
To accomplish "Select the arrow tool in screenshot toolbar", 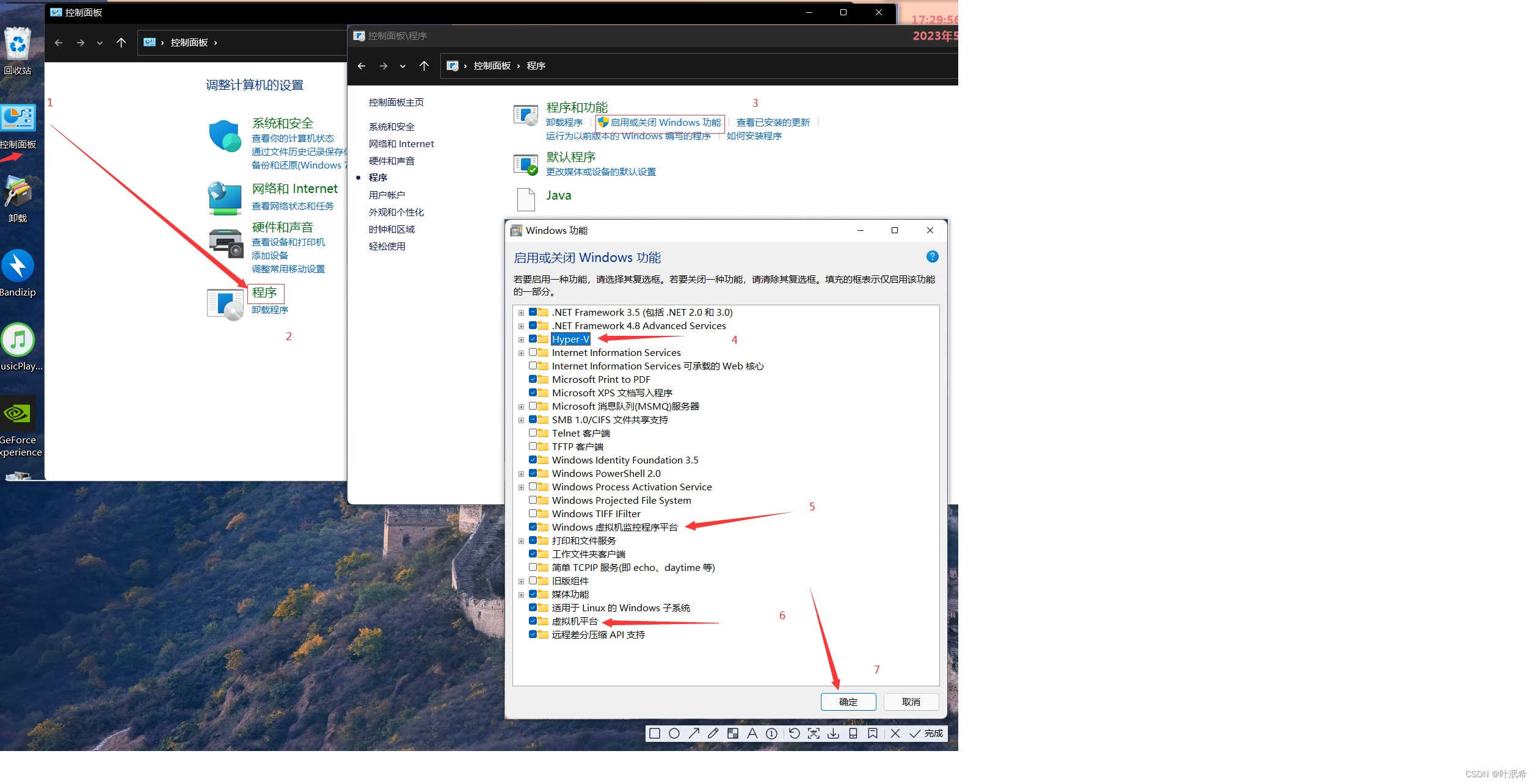I will pos(694,733).
